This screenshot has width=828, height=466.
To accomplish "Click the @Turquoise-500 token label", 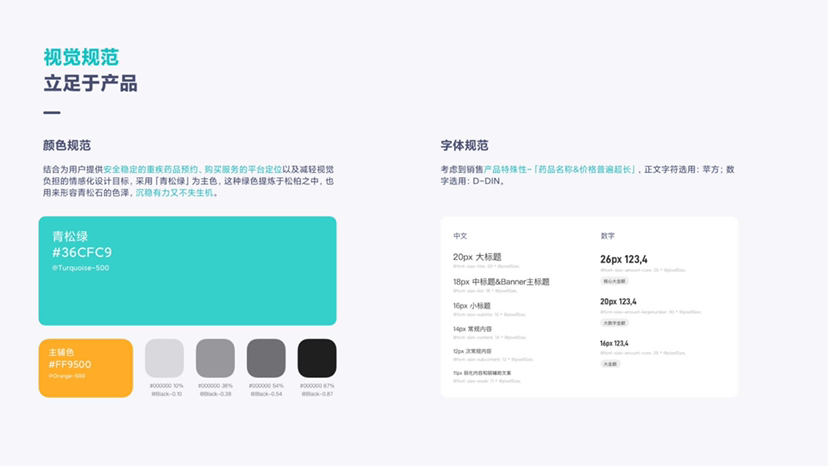I will 80,268.
